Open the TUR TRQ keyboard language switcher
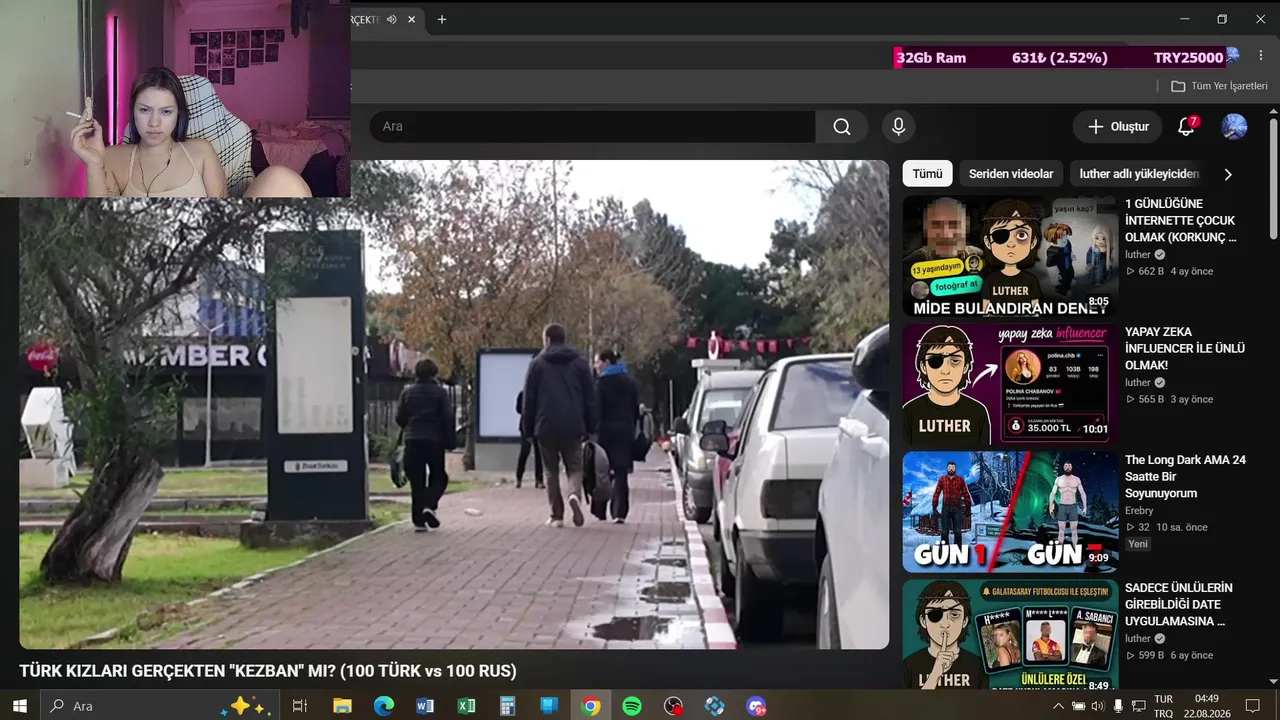The image size is (1280, 720). click(x=1163, y=706)
